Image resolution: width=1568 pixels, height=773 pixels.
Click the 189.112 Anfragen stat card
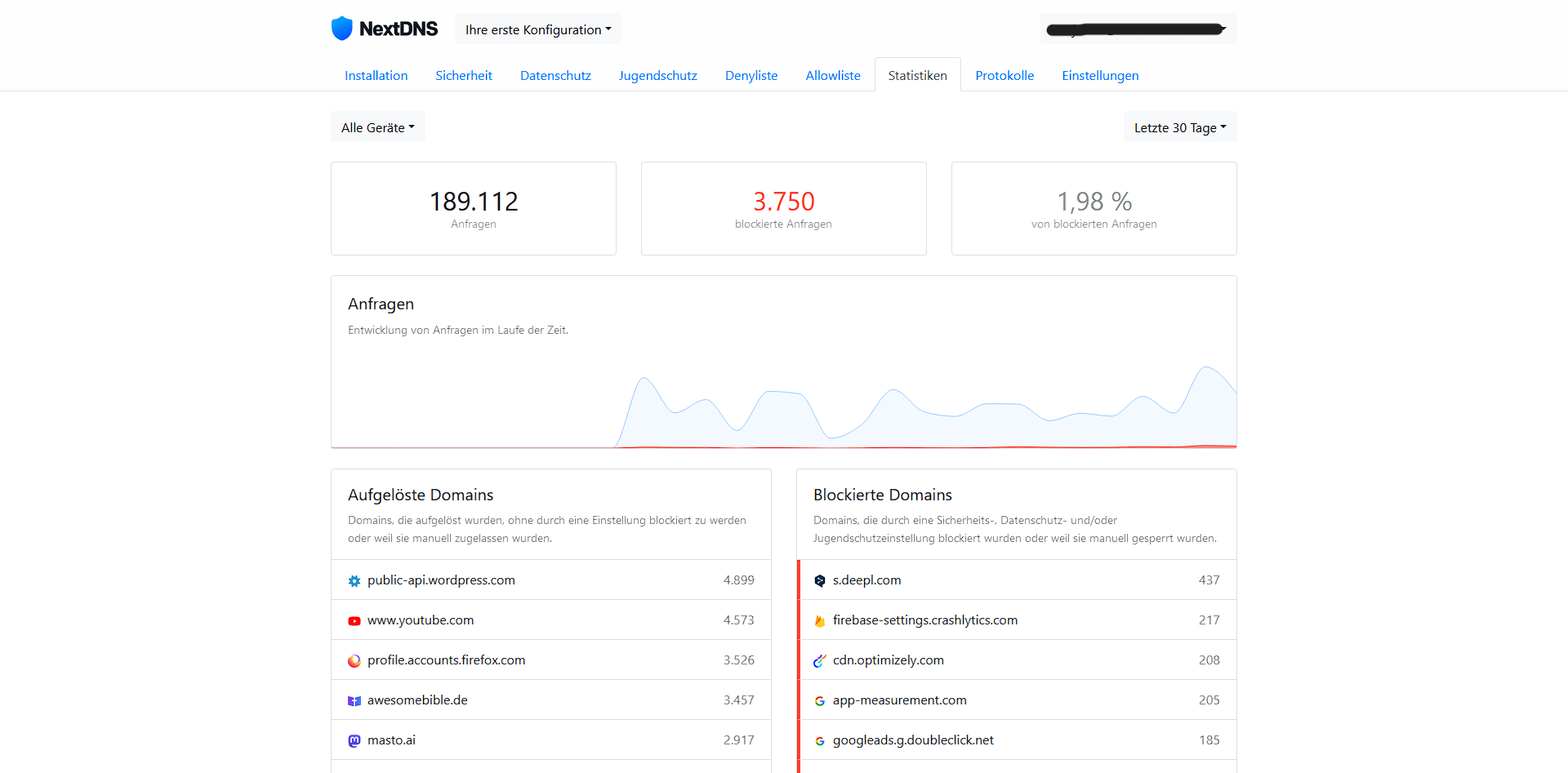(474, 208)
